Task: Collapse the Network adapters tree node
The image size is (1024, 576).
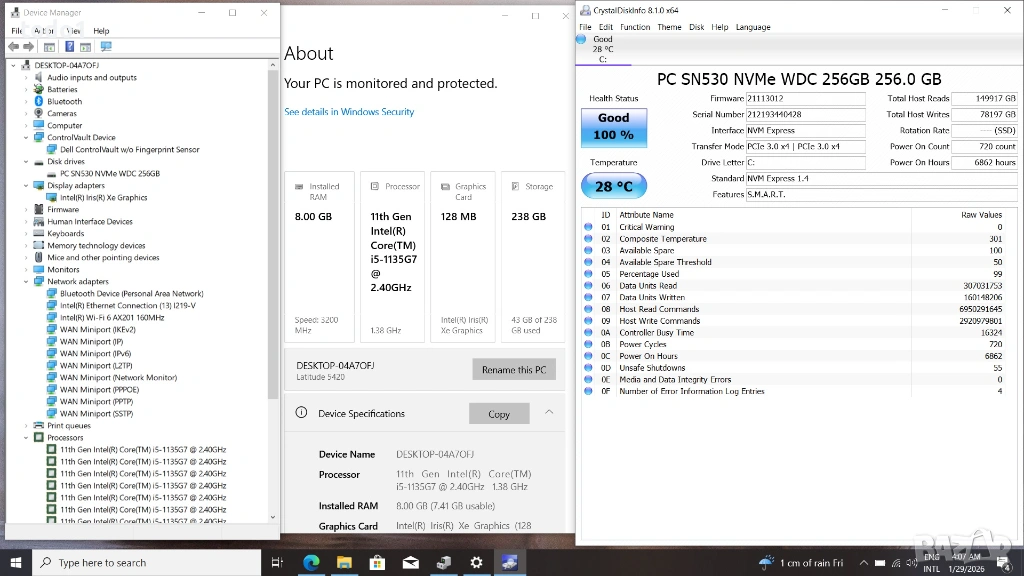Action: 27,282
